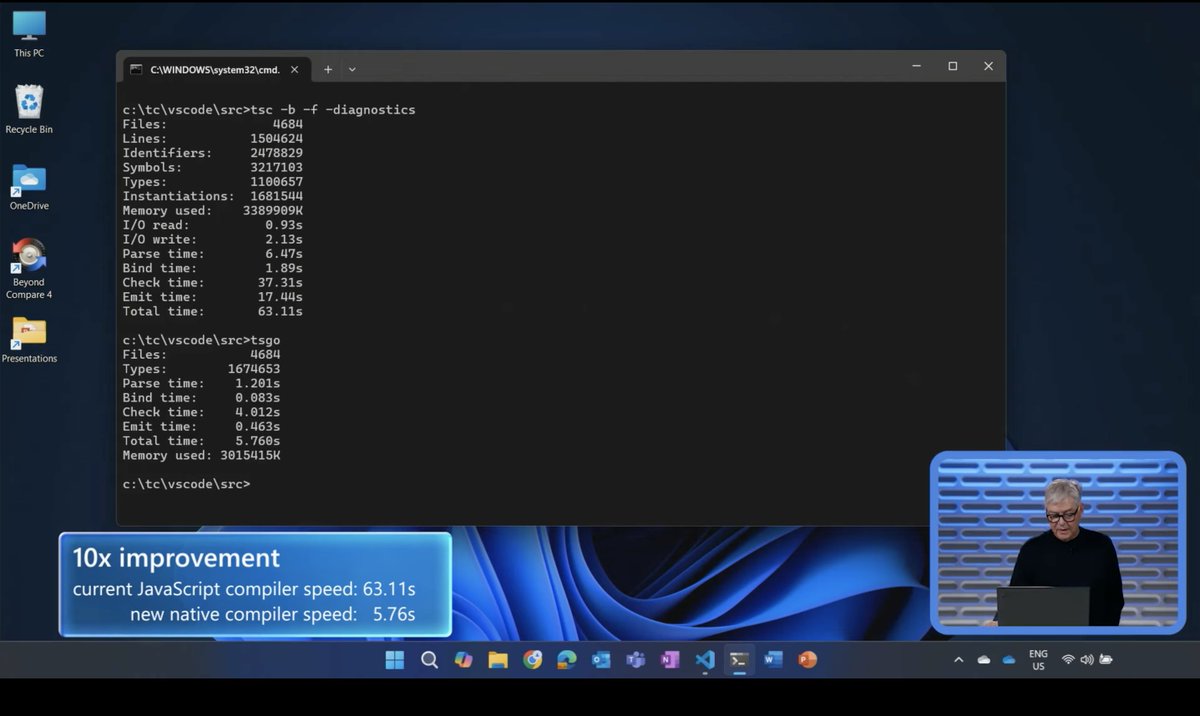Viewport: 1200px width, 716px height.
Task: Click the 'tsgo' command line
Action: 201,340
